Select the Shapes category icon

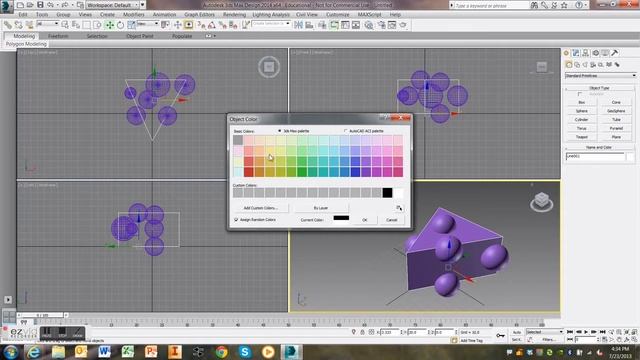[x=577, y=64]
